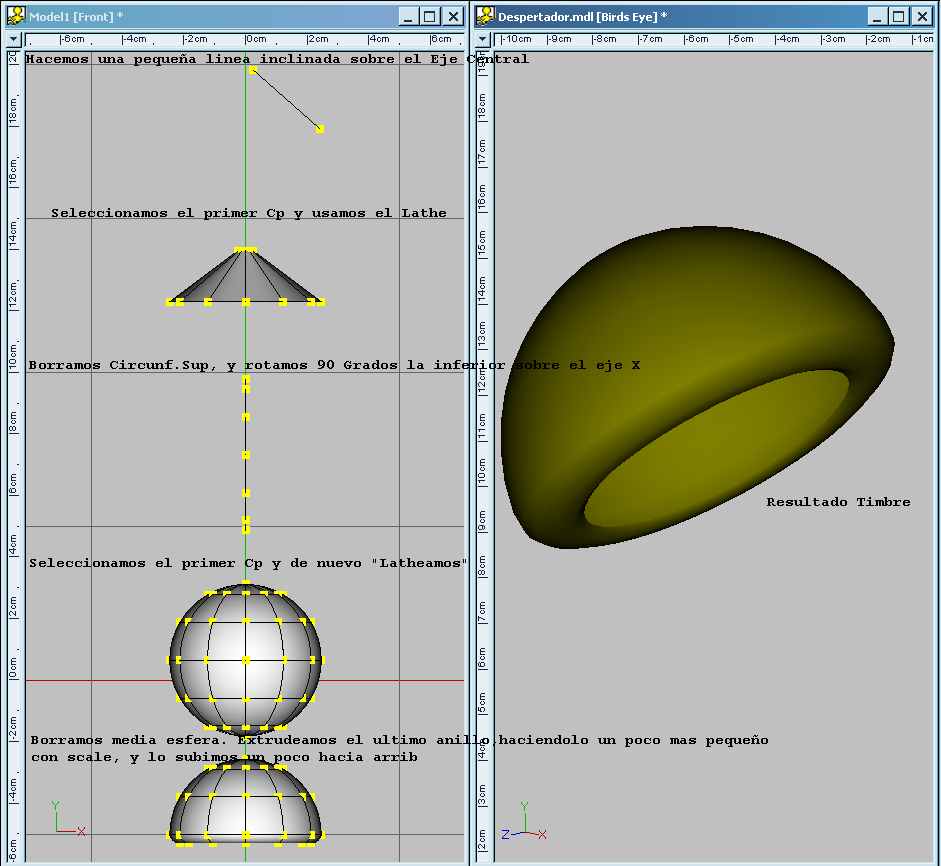This screenshot has width=941, height=866.
Task: Click the middle control point of the vertical spline
Action: 245,455
